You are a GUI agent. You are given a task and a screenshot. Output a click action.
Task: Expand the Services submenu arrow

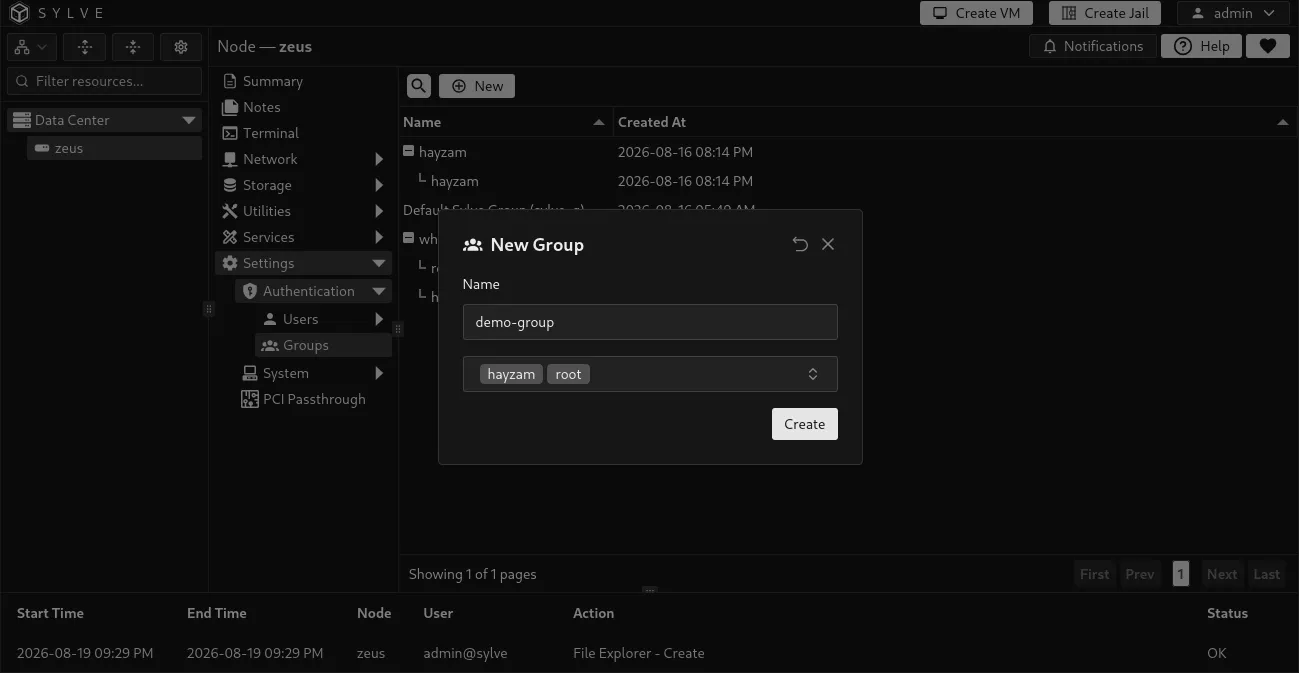click(x=379, y=237)
